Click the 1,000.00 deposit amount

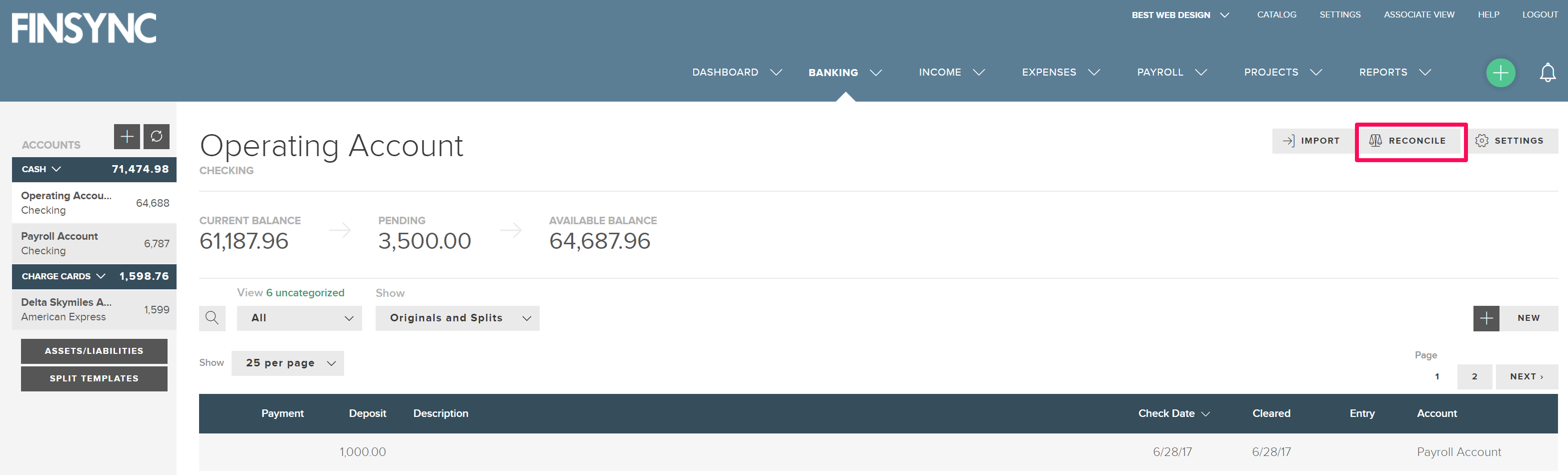pos(363,452)
